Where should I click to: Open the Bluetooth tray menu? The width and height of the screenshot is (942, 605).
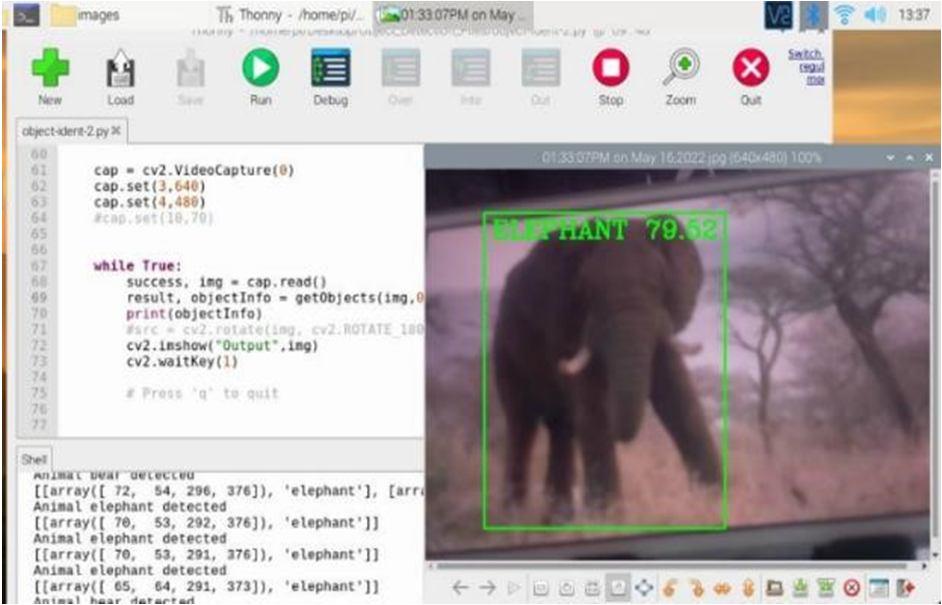click(813, 14)
